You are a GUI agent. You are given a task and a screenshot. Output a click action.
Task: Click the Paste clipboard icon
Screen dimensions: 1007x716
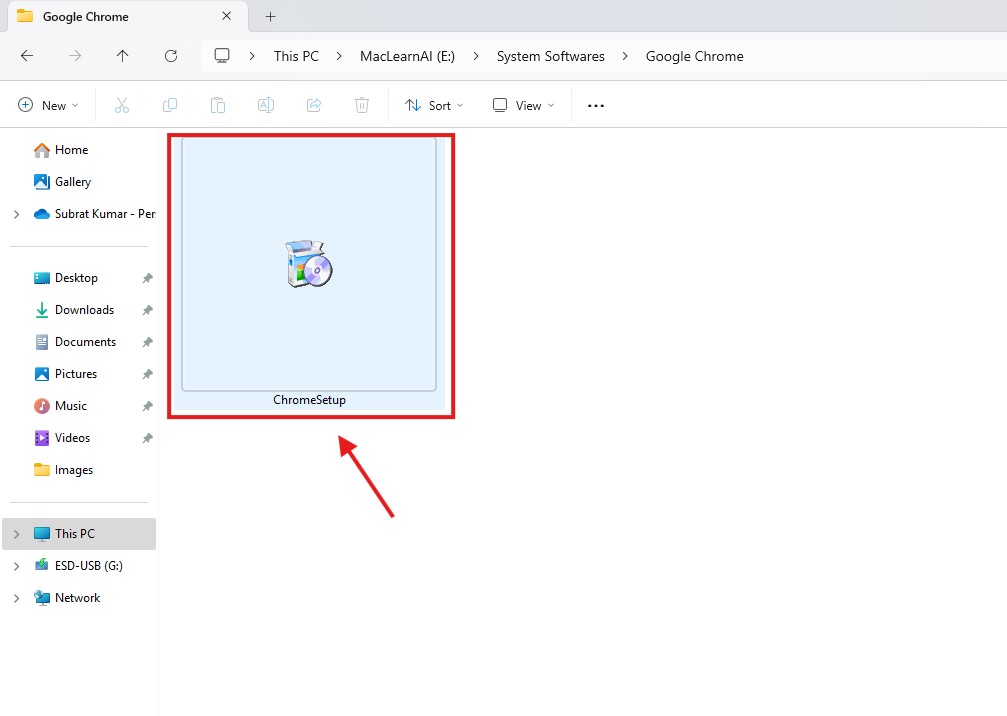point(218,105)
